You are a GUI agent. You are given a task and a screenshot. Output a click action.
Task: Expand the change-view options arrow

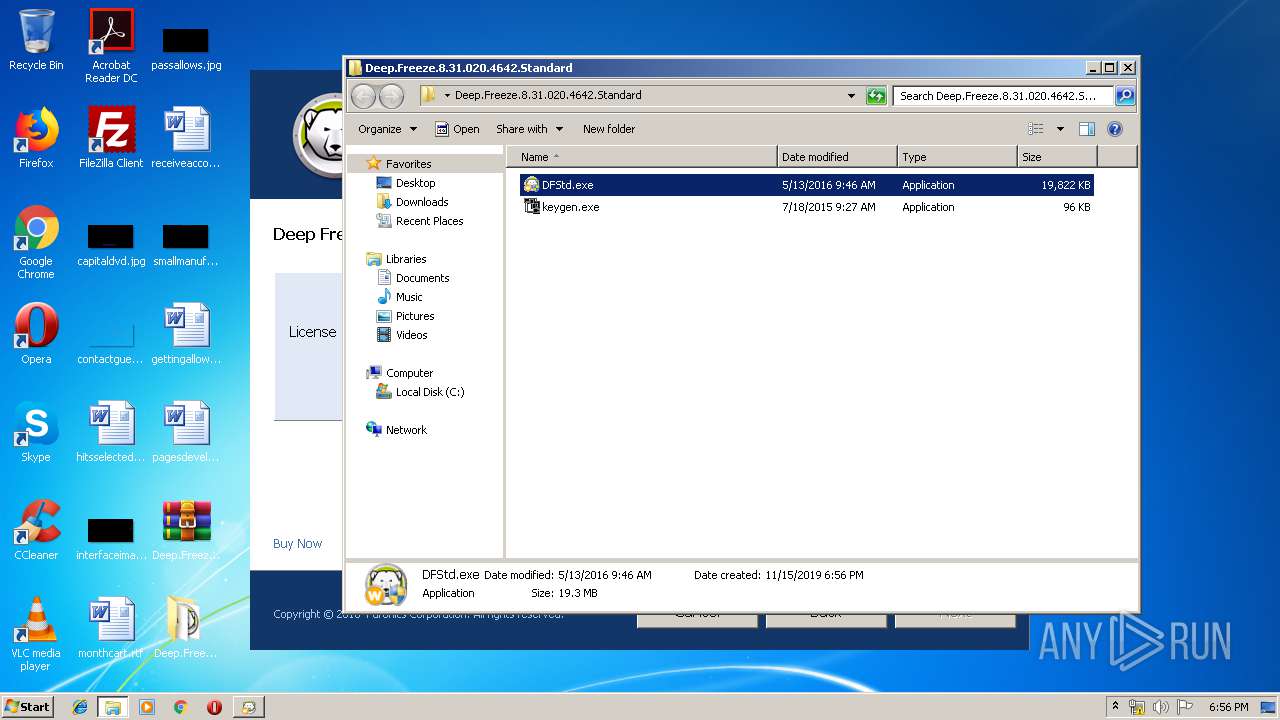pyautogui.click(x=1060, y=129)
